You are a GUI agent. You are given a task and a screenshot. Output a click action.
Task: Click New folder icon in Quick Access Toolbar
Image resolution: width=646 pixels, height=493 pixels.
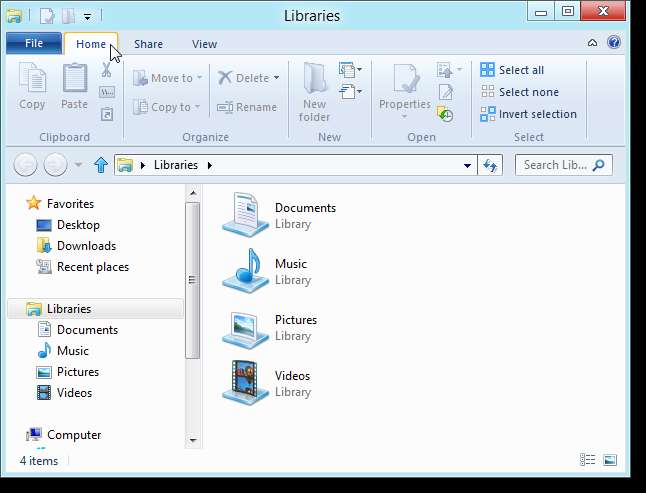coord(68,16)
